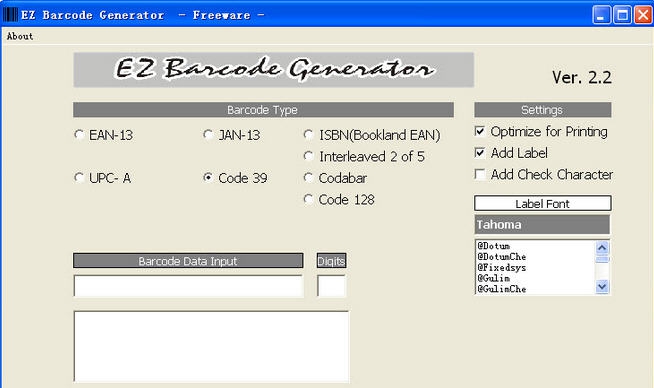The width and height of the screenshot is (654, 388).
Task: Click the EZ Barcode Generator logo banner
Action: click(274, 70)
